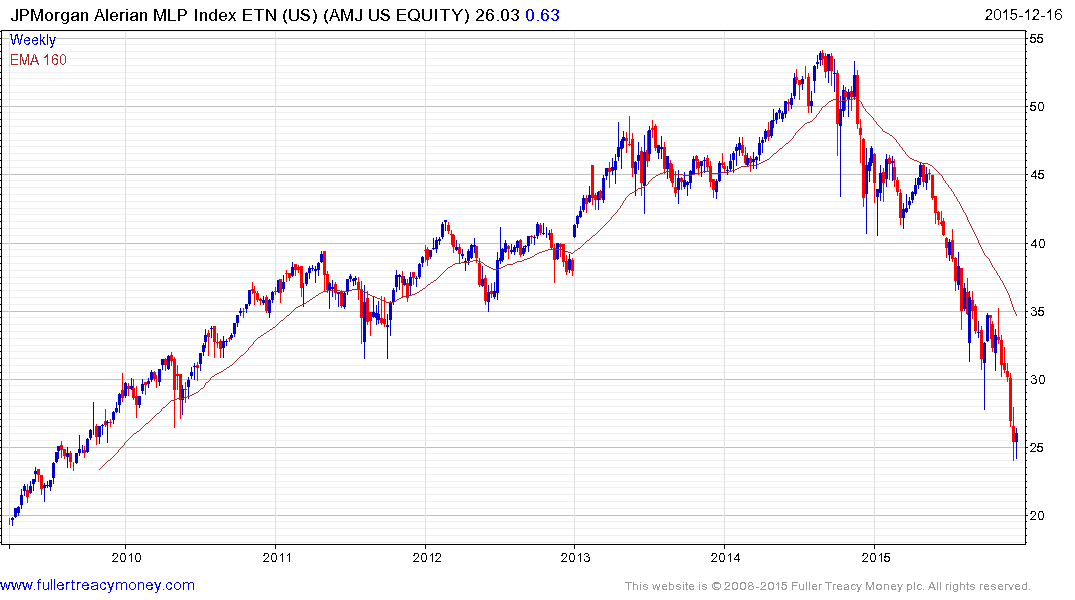Click the date 2015-12-16
The height and width of the screenshot is (600, 1075).
coord(1024,15)
